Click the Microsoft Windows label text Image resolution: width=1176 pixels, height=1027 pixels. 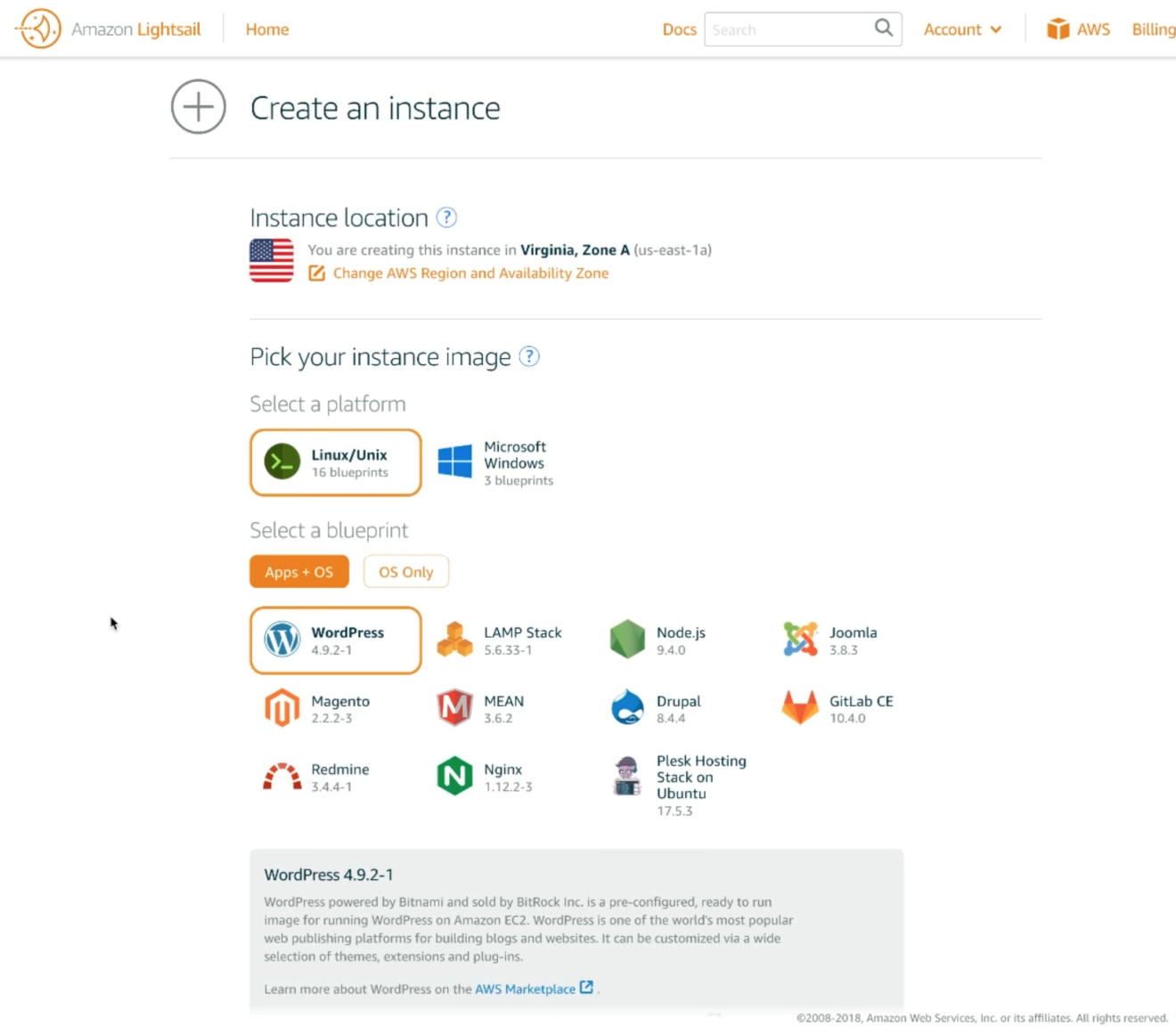click(515, 454)
